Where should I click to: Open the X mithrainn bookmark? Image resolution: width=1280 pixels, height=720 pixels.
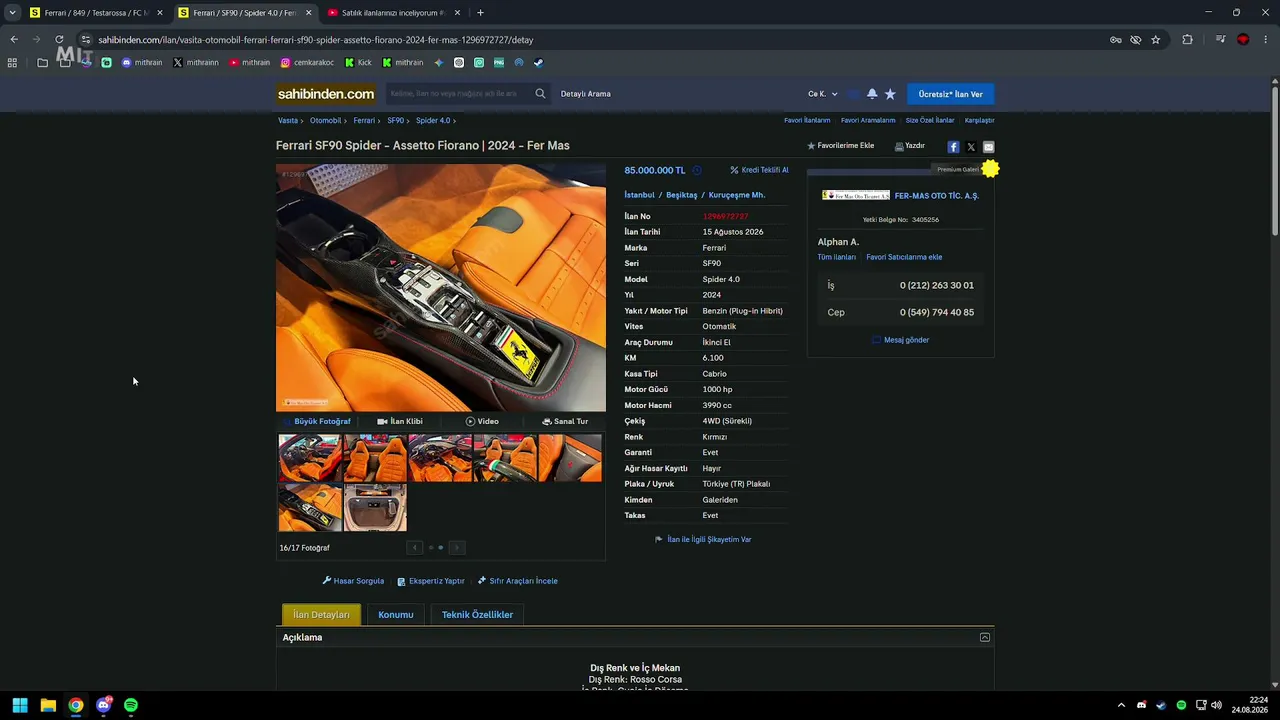click(196, 62)
